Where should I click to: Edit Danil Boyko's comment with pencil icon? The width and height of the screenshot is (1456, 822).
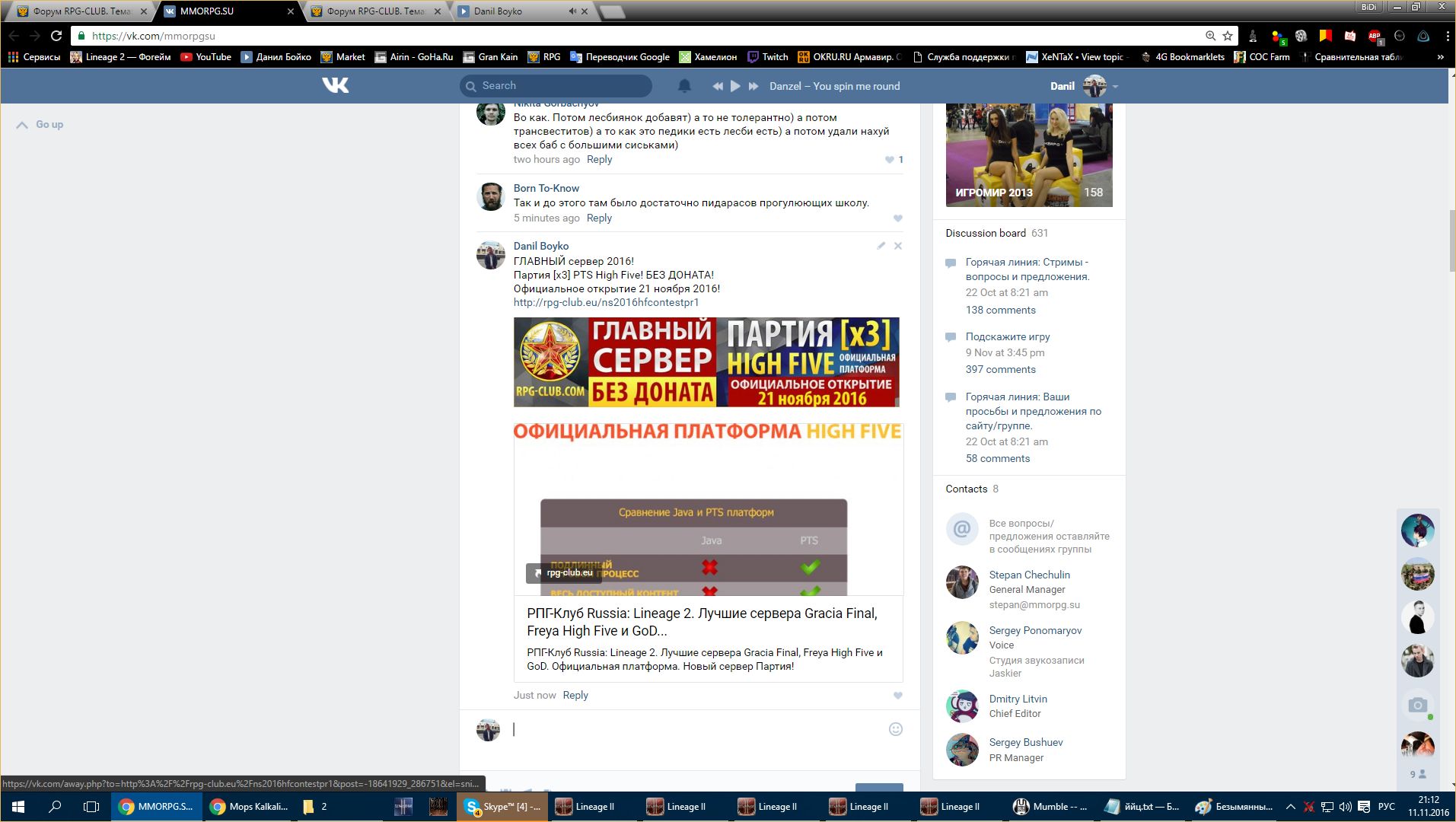pos(881,246)
